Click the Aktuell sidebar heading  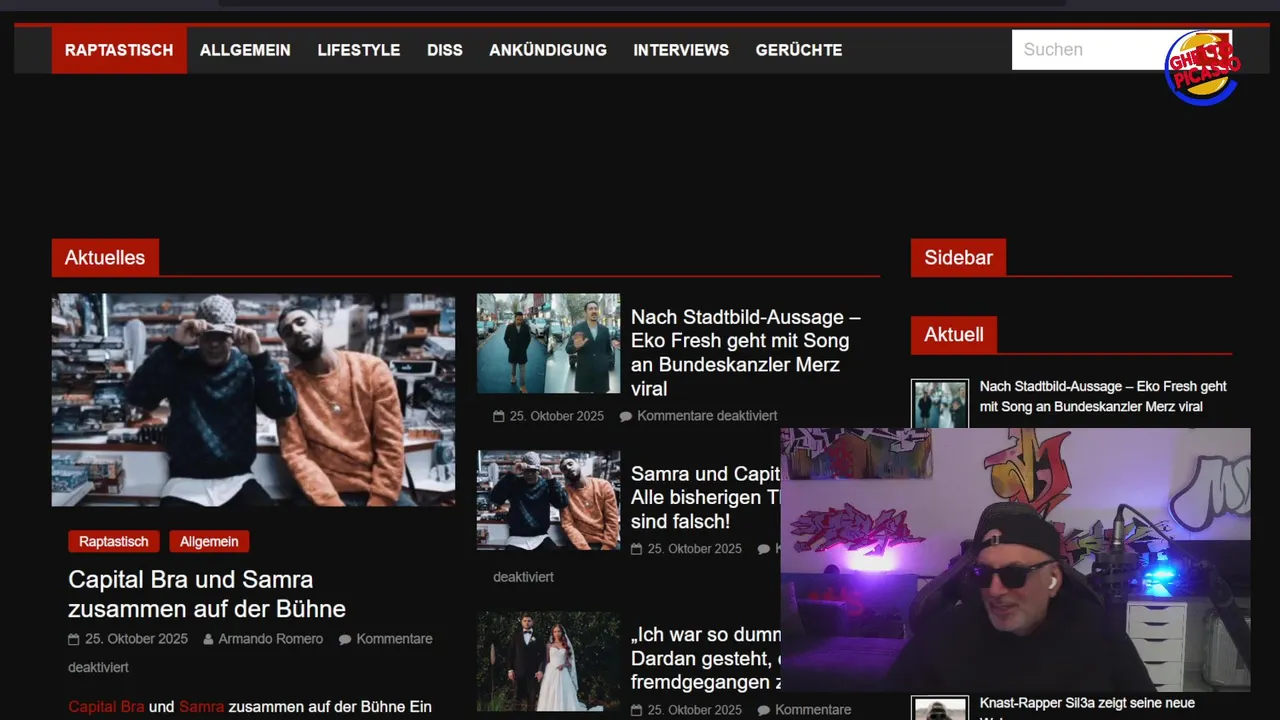[x=954, y=335]
